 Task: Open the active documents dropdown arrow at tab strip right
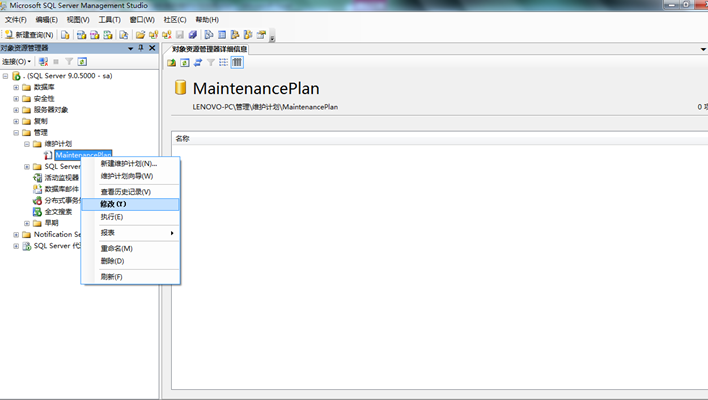tap(703, 49)
